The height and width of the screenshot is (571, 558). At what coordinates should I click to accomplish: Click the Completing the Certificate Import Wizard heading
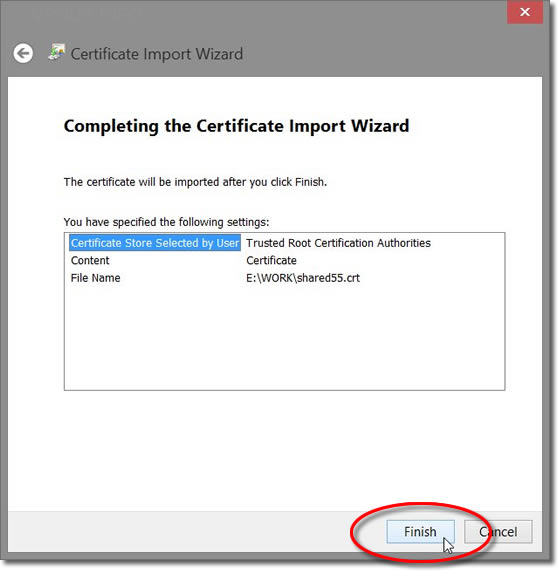[x=236, y=126]
